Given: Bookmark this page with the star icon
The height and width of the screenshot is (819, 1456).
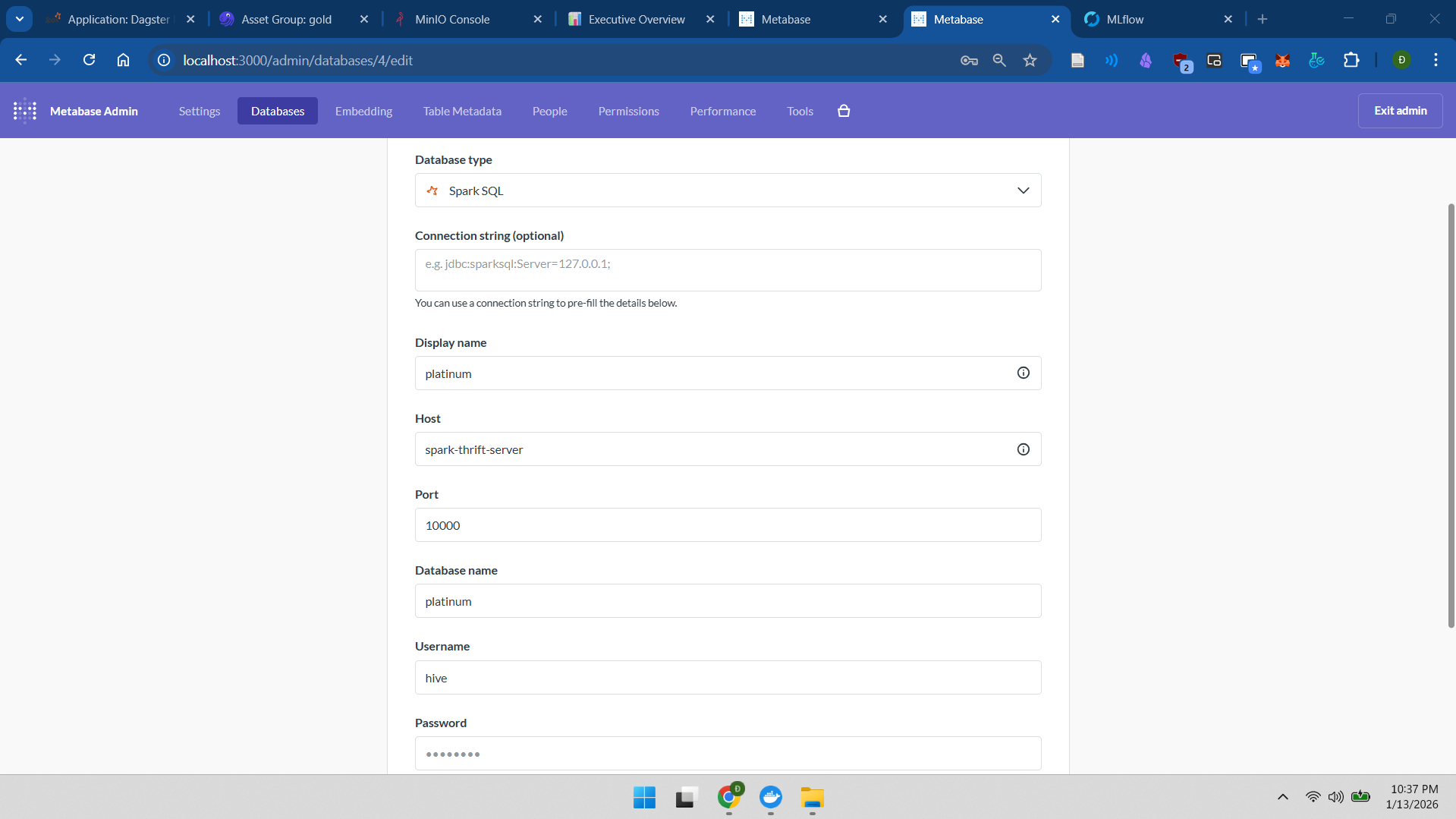Looking at the screenshot, I should coord(1030,60).
